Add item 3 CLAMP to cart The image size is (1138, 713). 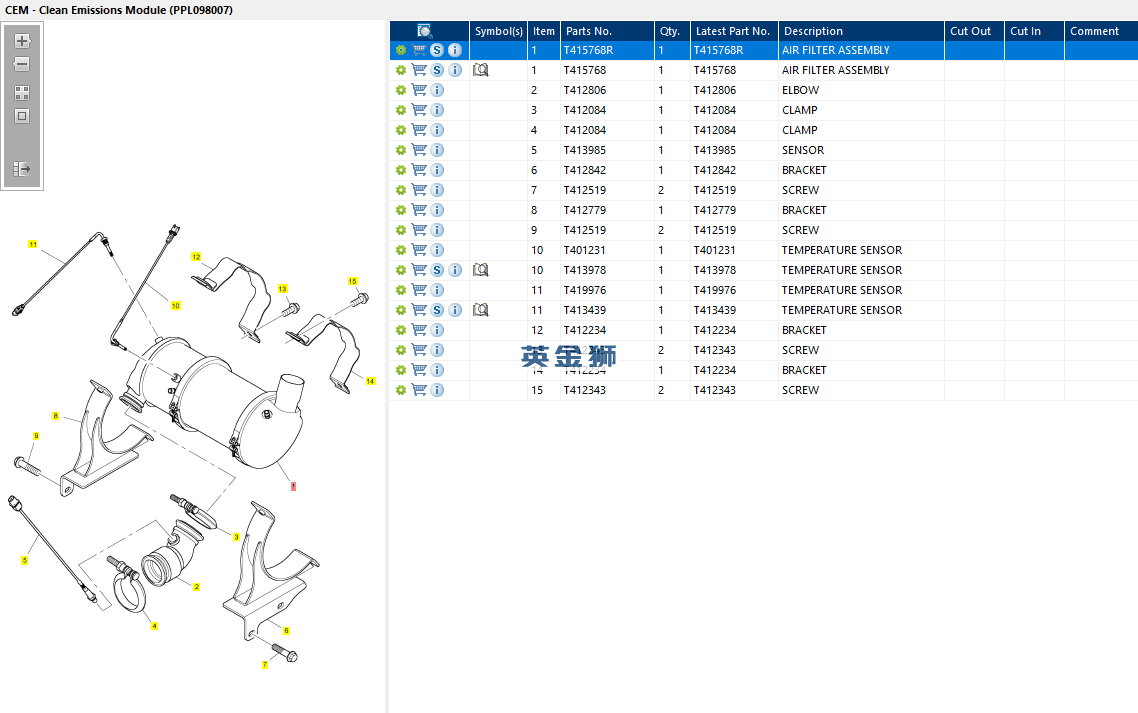[419, 110]
